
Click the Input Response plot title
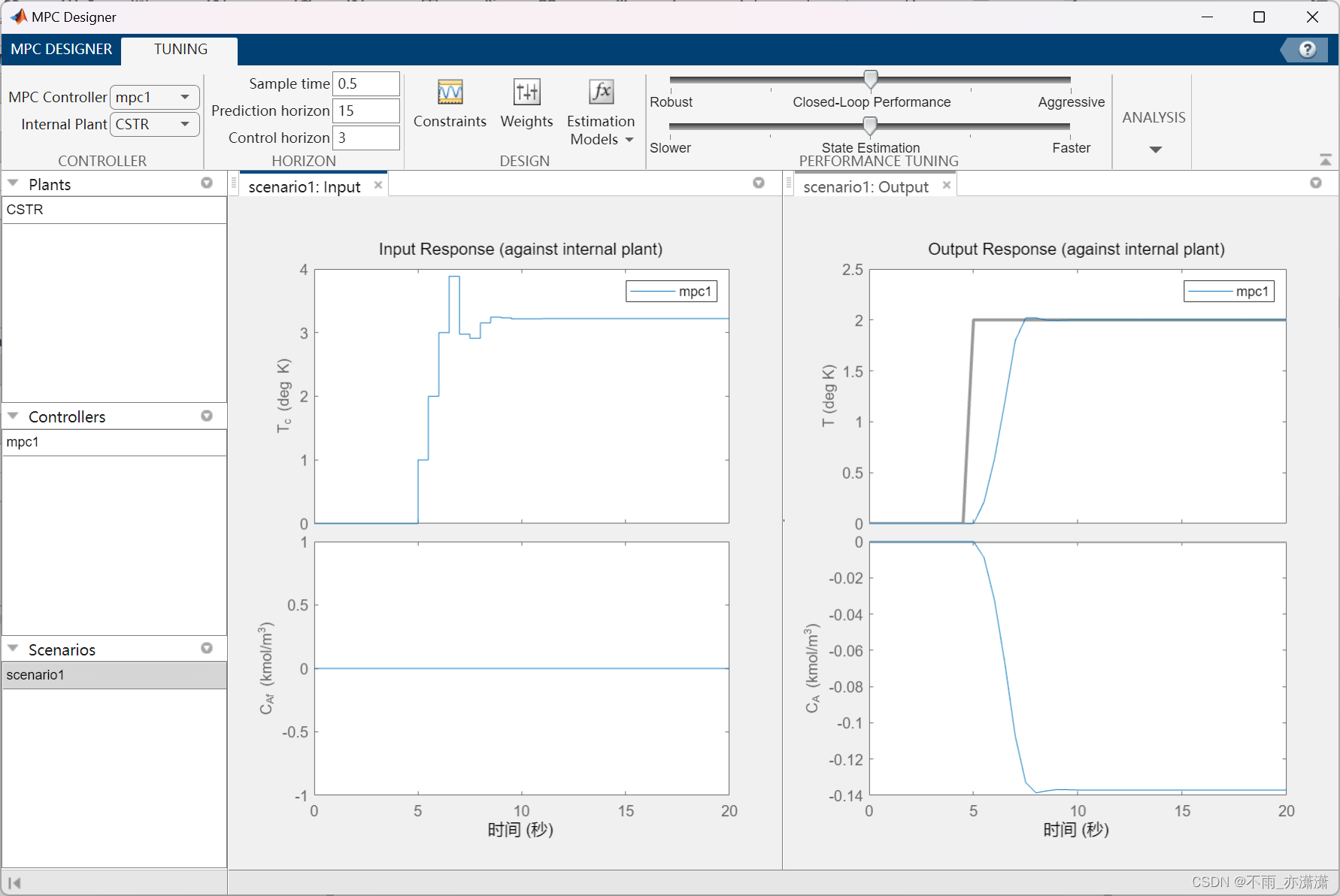click(x=520, y=250)
